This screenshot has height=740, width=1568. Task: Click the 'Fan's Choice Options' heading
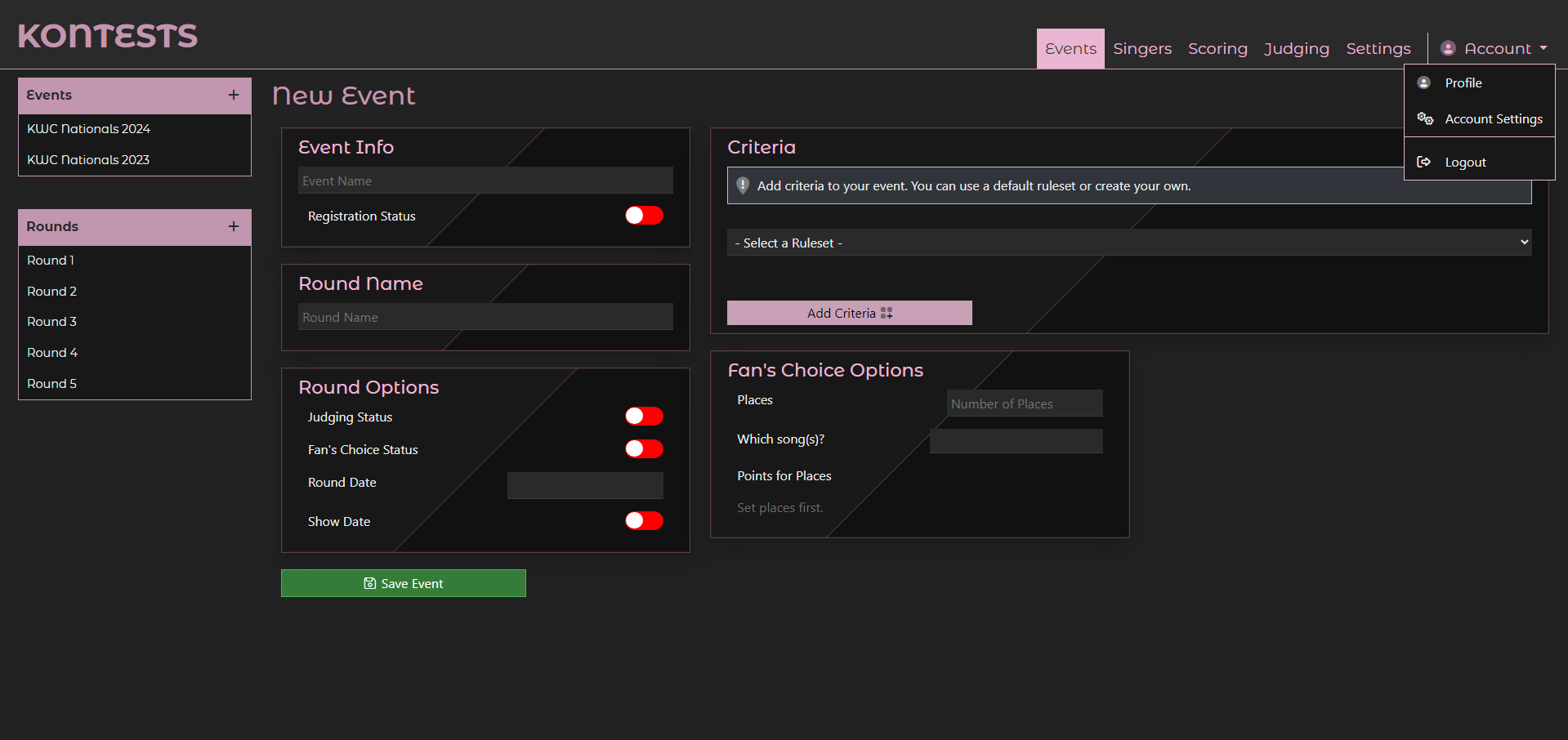pyautogui.click(x=825, y=370)
